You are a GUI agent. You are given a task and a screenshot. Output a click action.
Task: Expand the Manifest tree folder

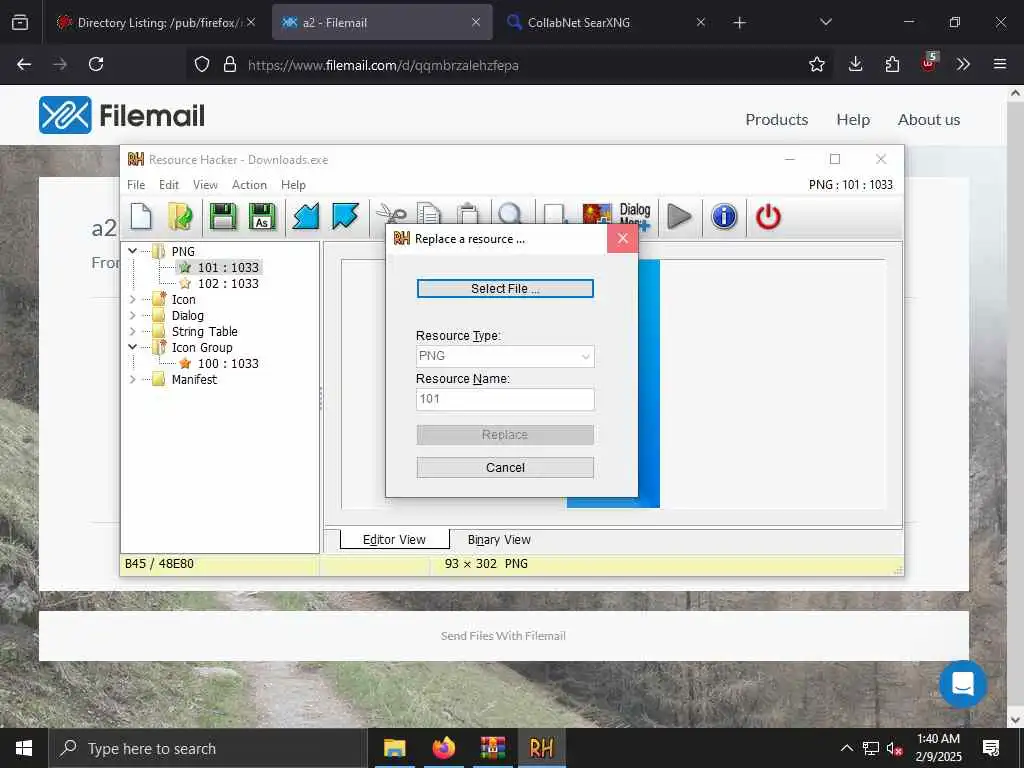click(133, 379)
